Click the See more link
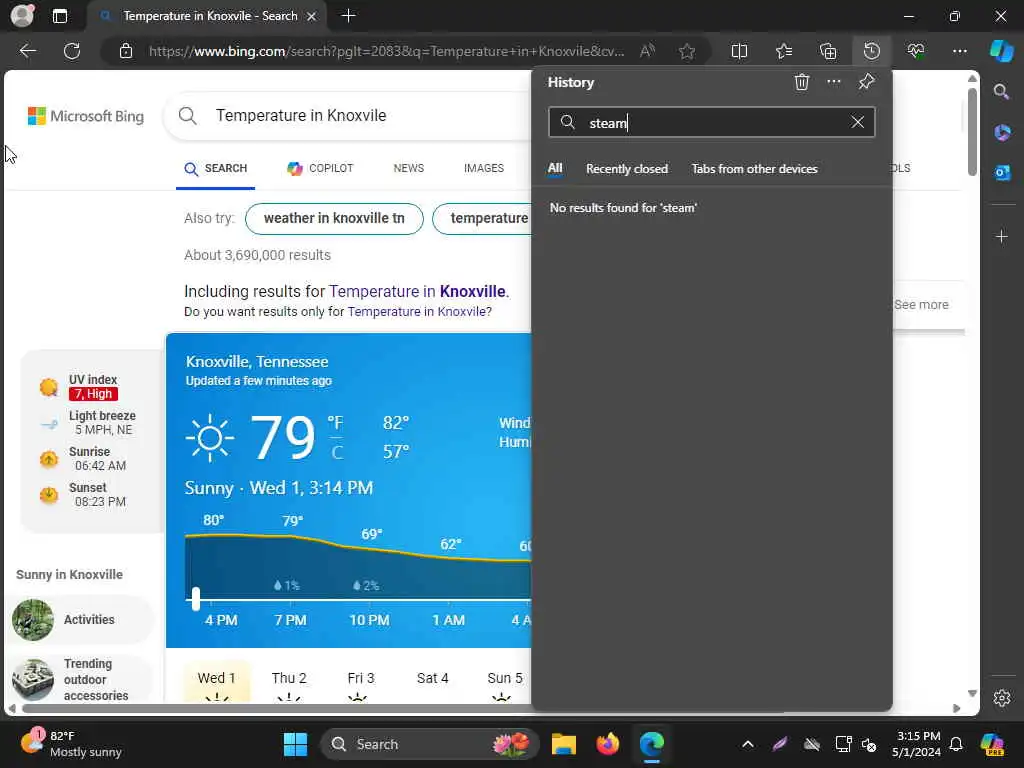The height and width of the screenshot is (768, 1024). tap(921, 304)
